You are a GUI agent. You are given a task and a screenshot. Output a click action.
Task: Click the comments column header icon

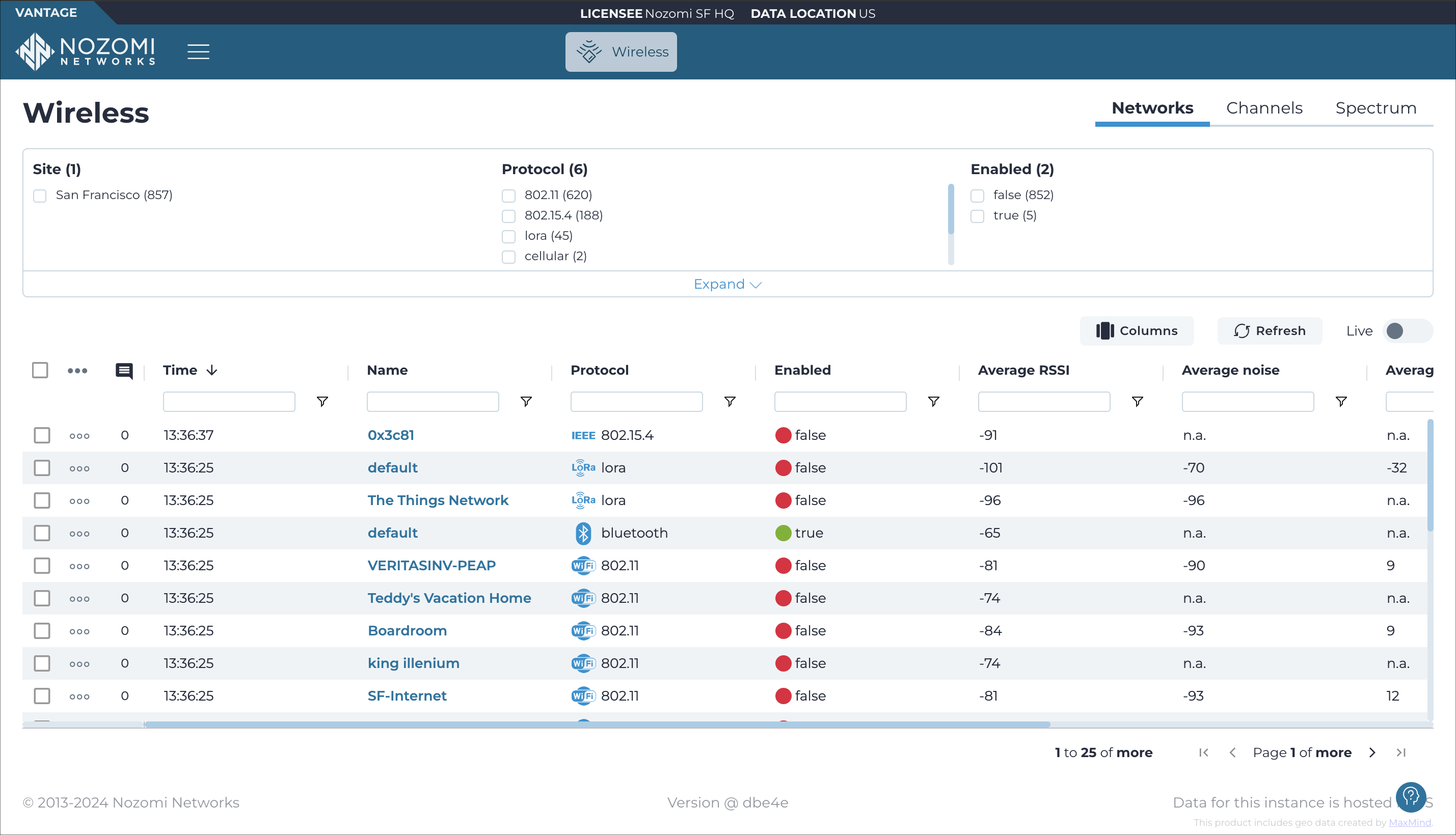pos(124,371)
